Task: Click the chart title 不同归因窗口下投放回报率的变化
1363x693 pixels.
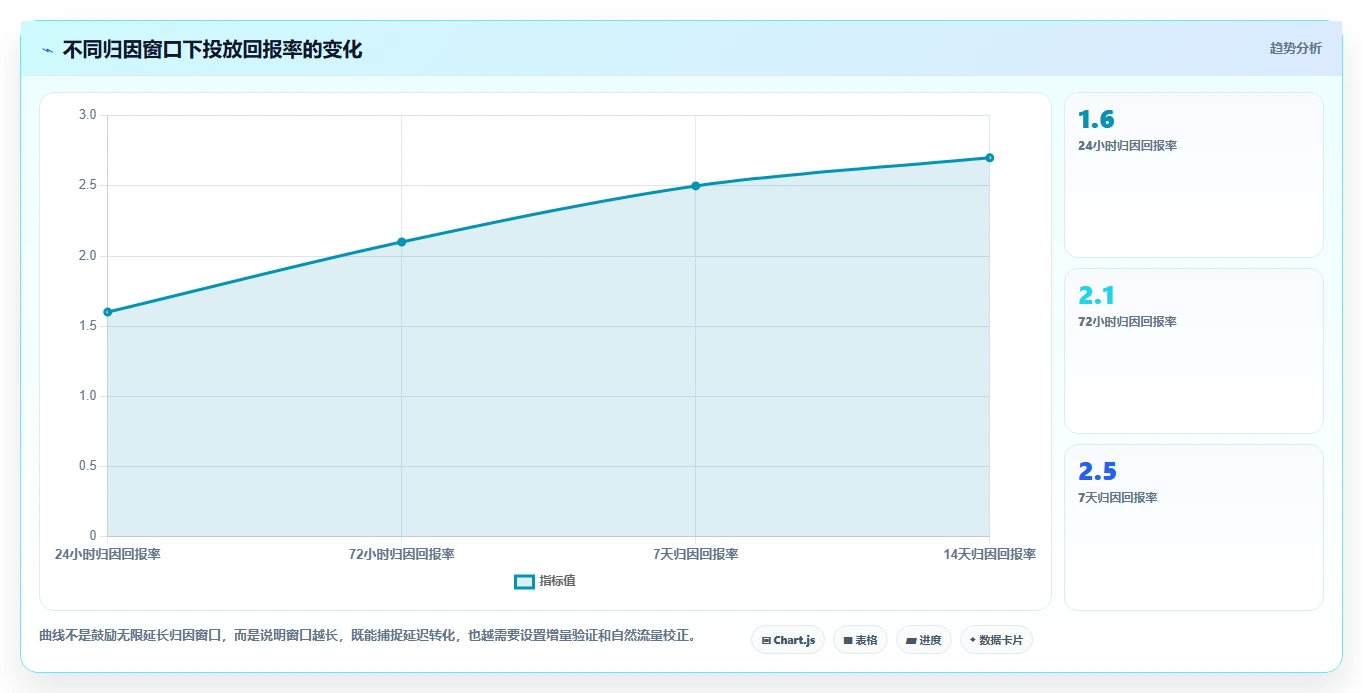Action: [212, 50]
